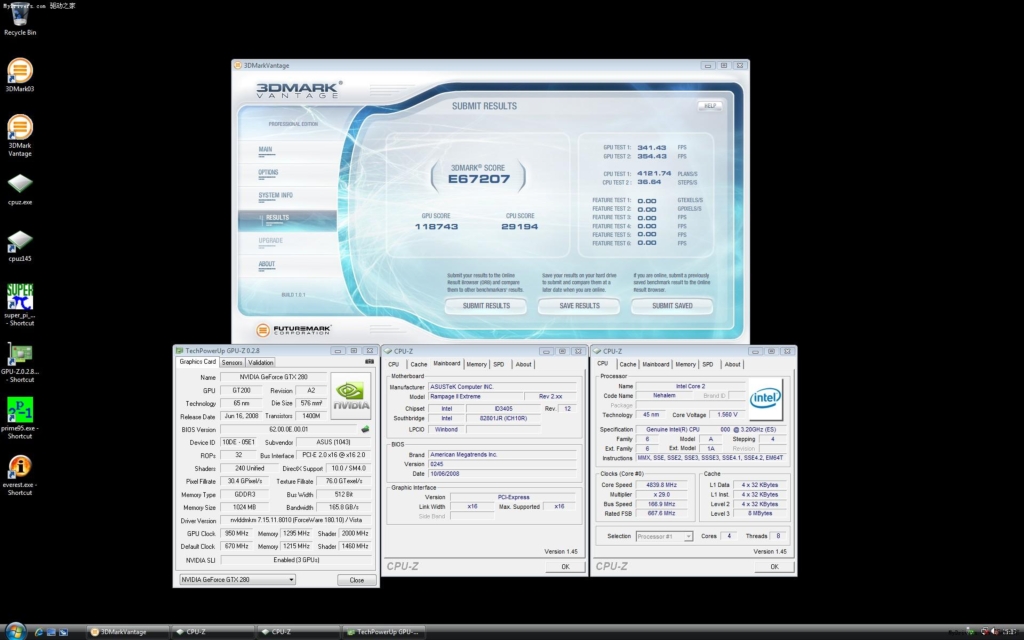Select the cpuz.exe desktop icon
The height and width of the screenshot is (640, 1024).
20,184
